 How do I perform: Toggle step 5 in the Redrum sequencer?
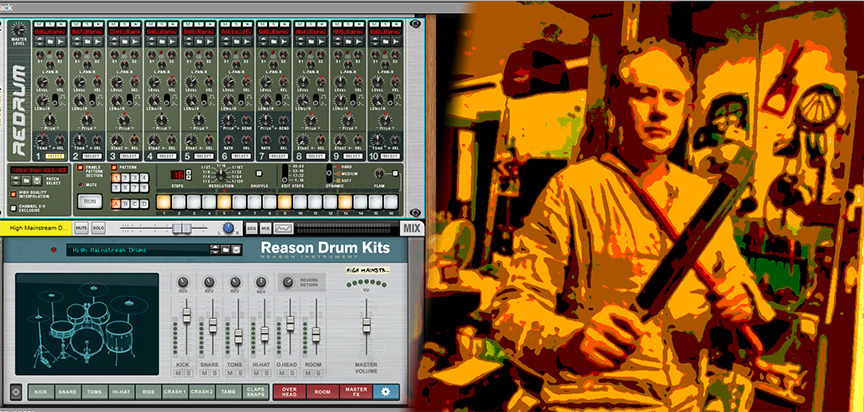coord(224,203)
